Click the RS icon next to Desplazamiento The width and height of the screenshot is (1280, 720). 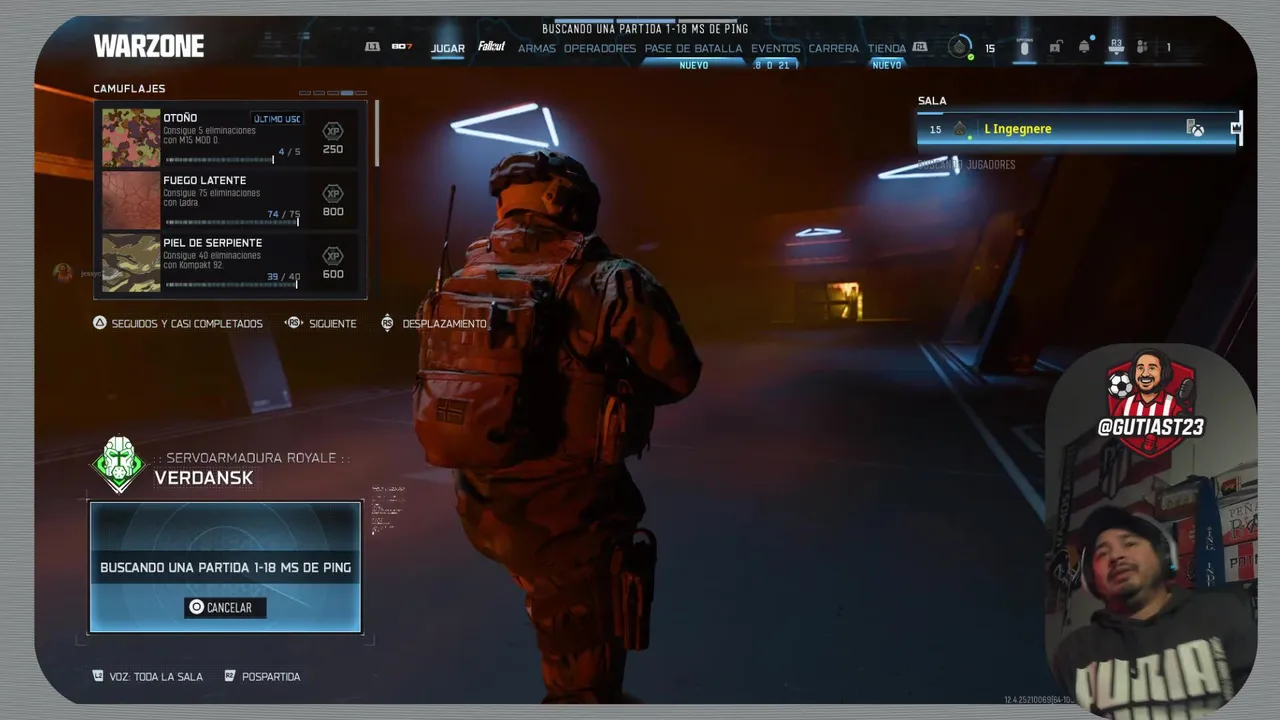point(387,323)
